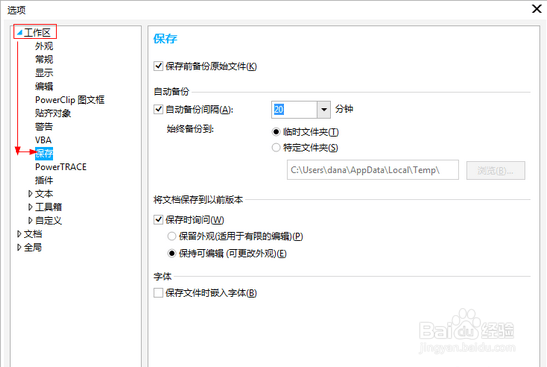The image size is (547, 367).
Task: Select 文本 label in the tree
Action: pyautogui.click(x=44, y=194)
